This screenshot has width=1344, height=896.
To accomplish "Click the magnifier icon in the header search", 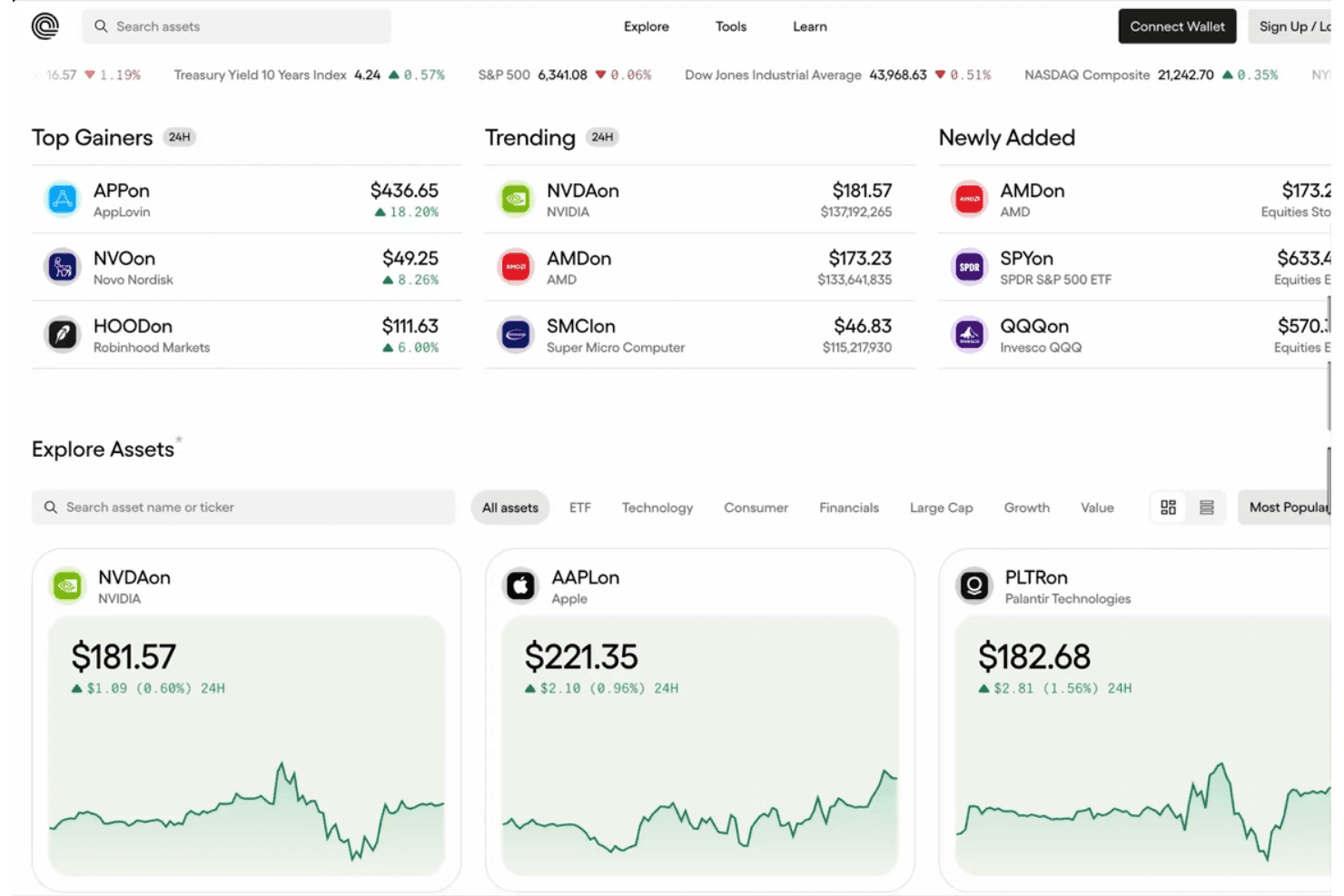I will tap(101, 26).
